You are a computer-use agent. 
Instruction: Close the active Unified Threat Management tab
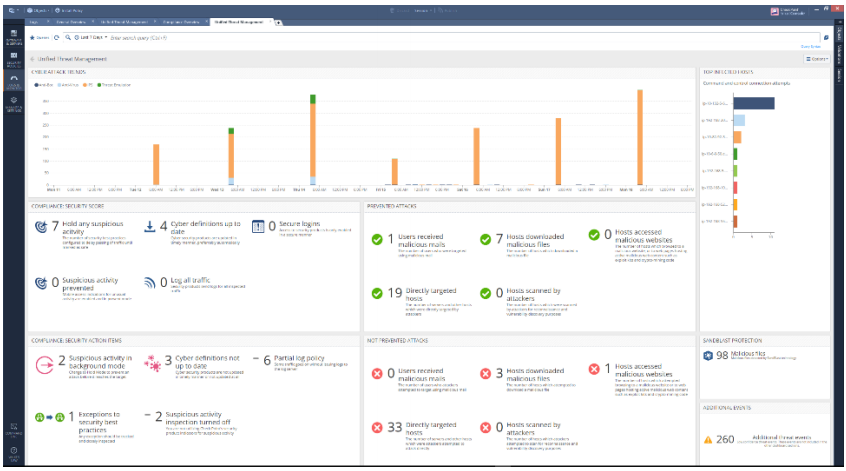pyautogui.click(x=270, y=22)
